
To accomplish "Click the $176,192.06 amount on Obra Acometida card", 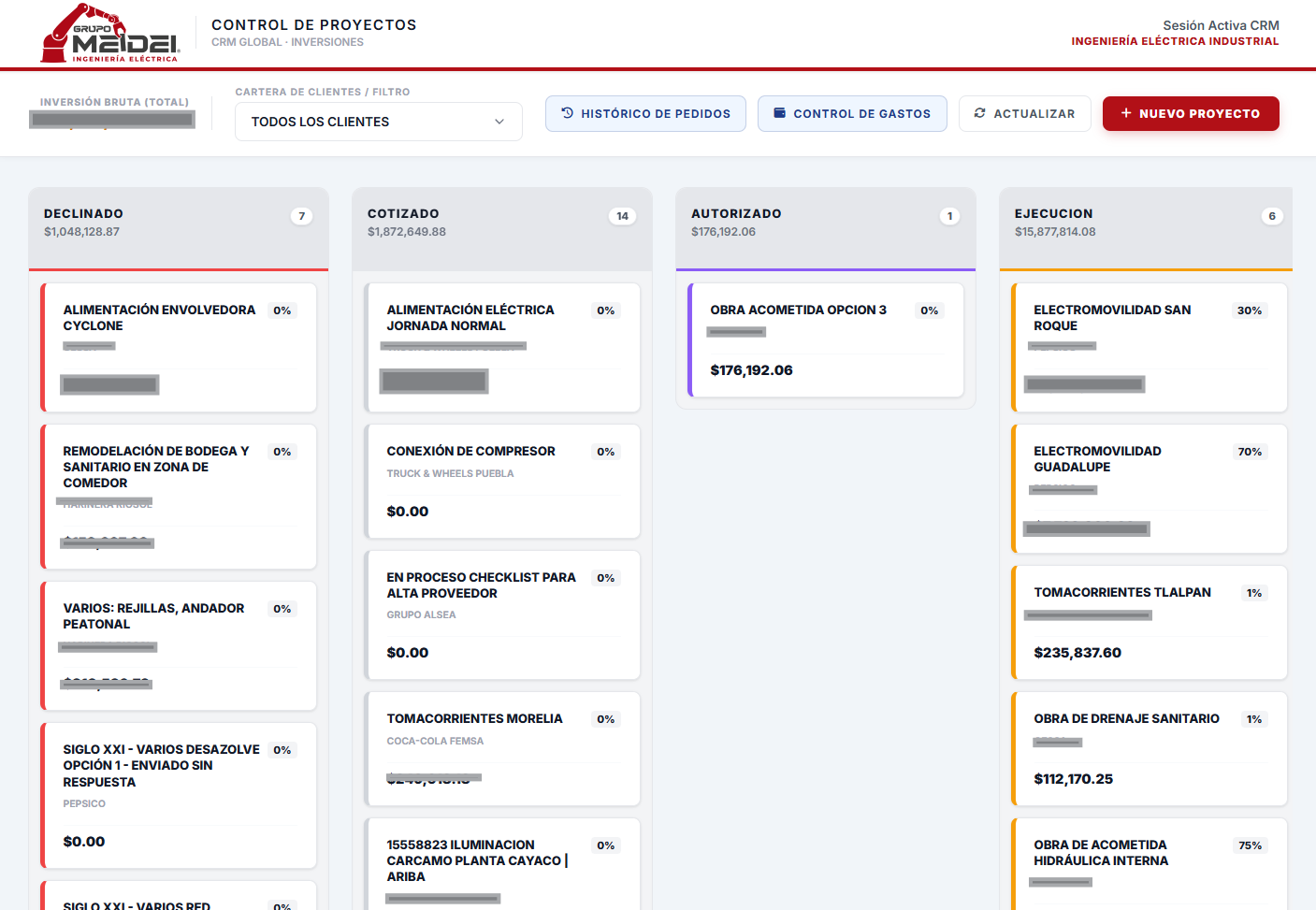I will 751,370.
